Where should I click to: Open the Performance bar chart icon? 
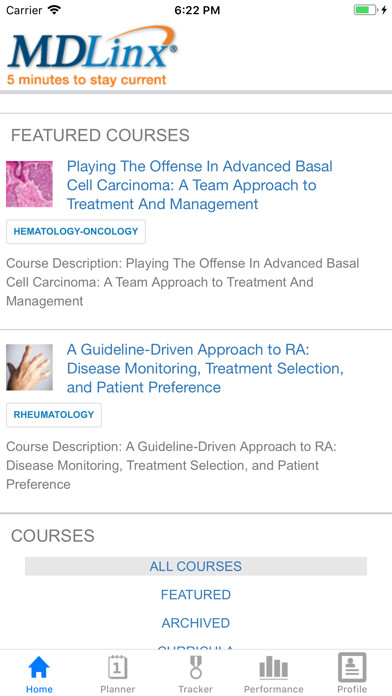(x=273, y=668)
